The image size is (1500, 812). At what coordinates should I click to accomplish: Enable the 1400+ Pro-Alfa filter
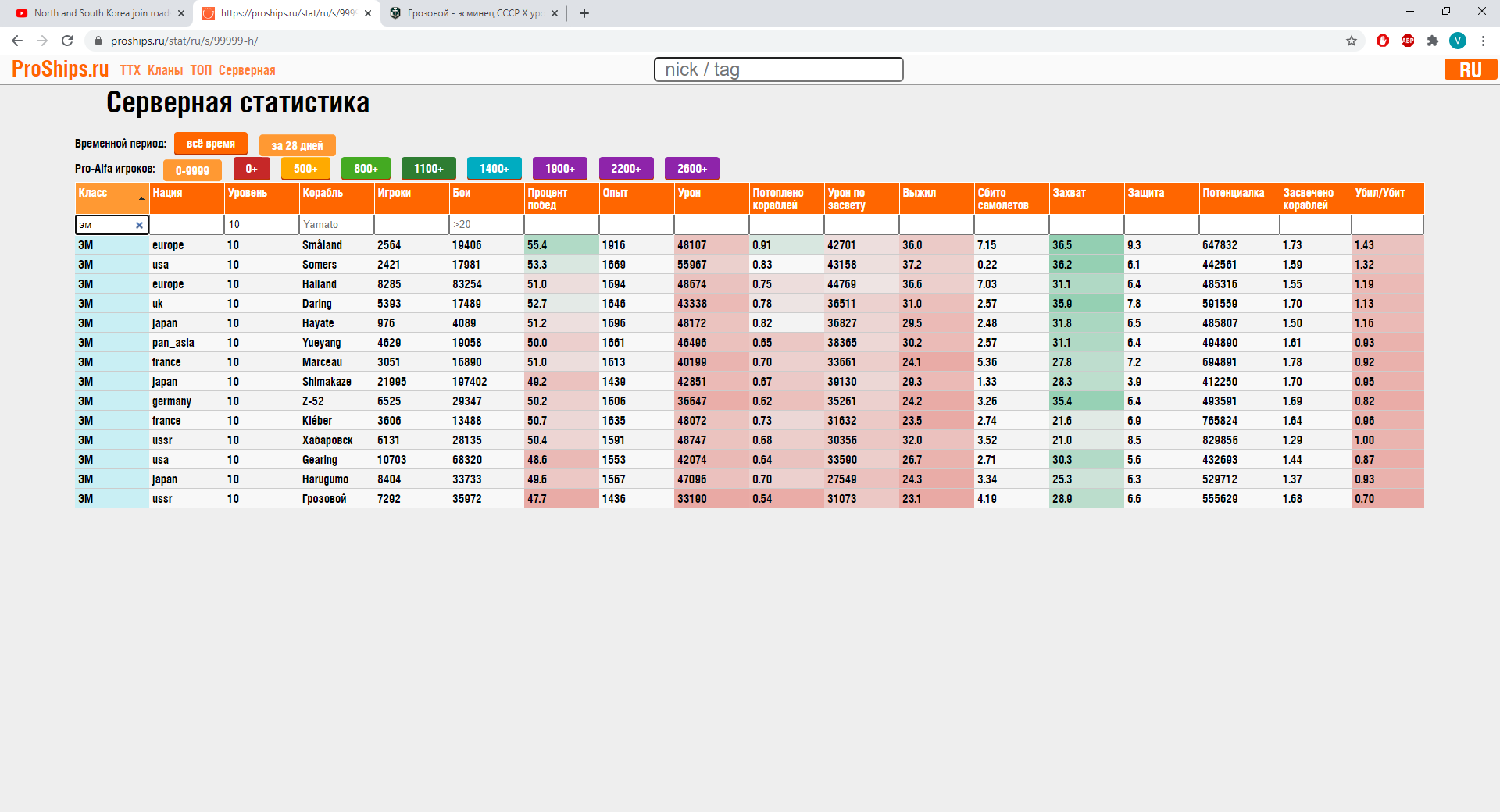point(494,169)
